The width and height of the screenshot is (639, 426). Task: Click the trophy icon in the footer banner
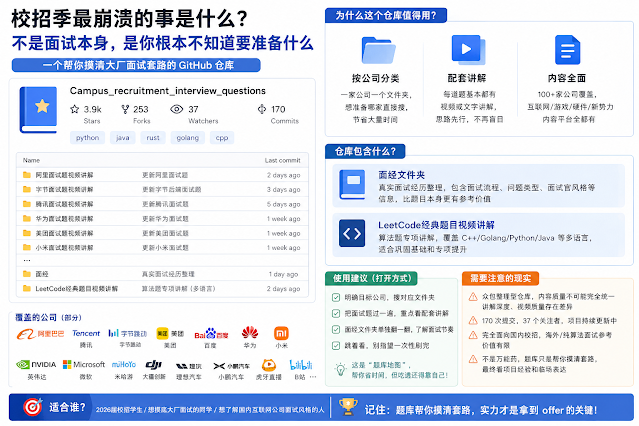pyautogui.click(x=348, y=407)
